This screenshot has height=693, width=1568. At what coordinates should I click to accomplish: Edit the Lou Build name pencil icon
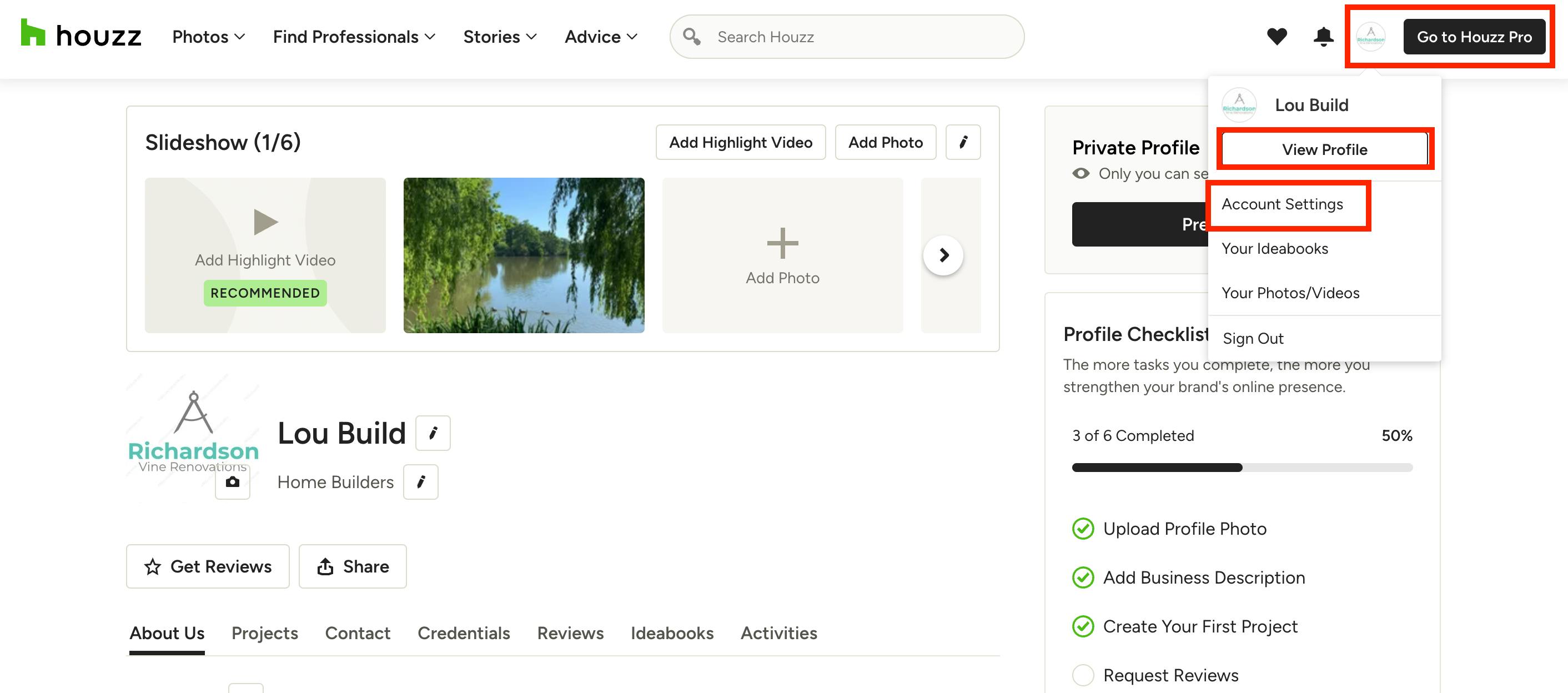433,433
